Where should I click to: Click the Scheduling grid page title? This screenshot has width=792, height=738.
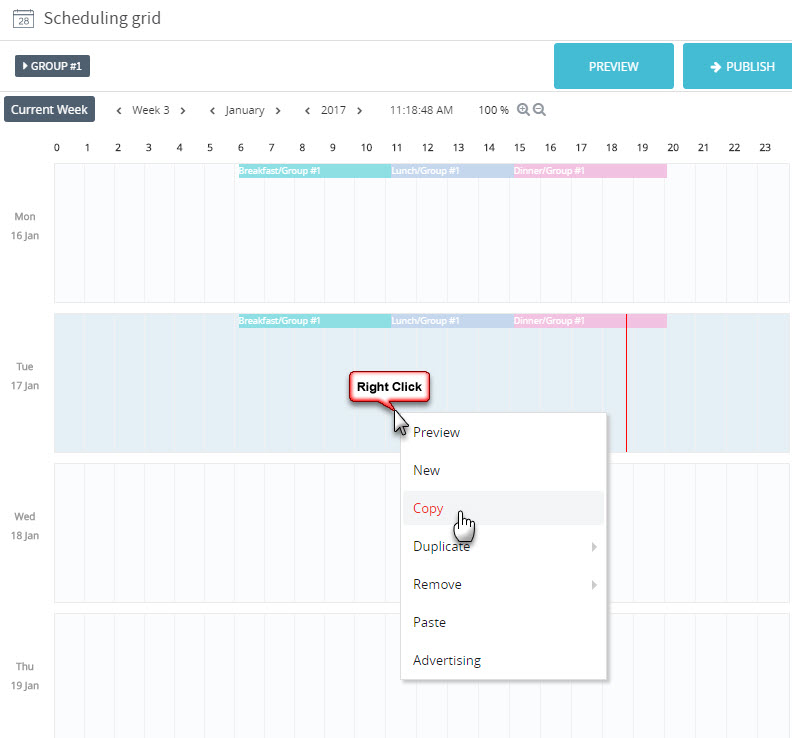pos(102,19)
